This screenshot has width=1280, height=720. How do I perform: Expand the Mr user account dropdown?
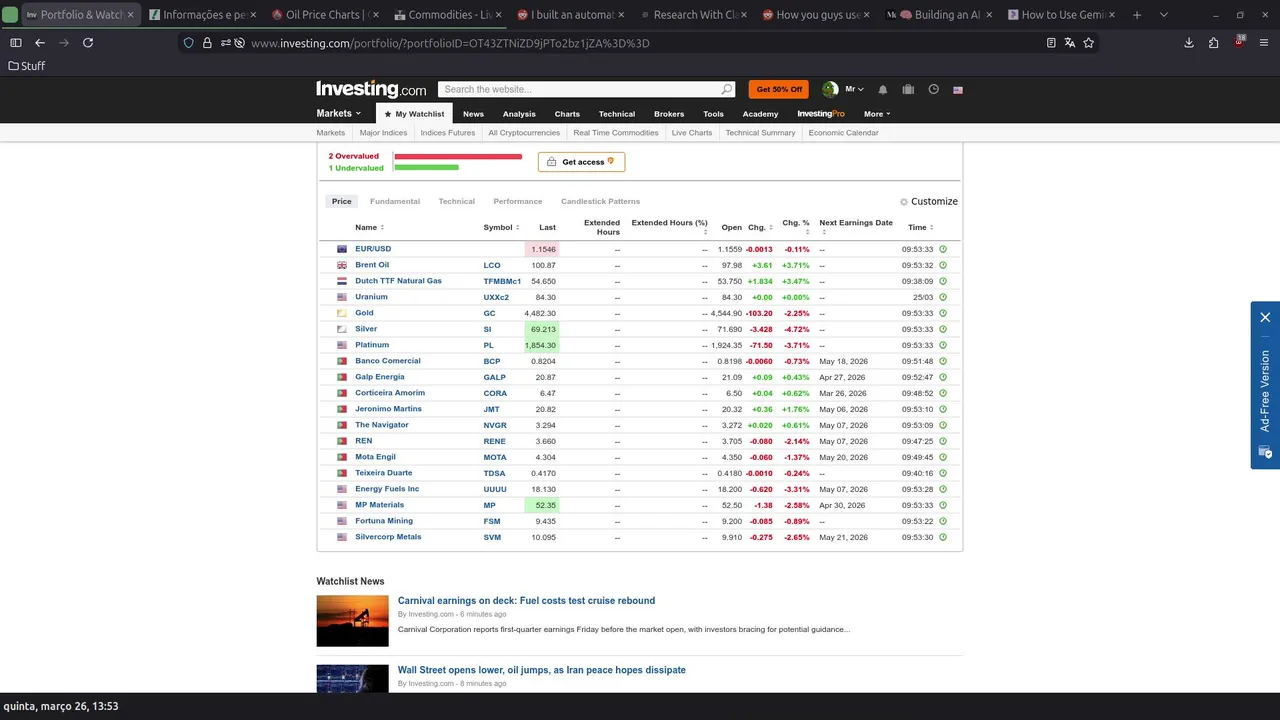(854, 89)
